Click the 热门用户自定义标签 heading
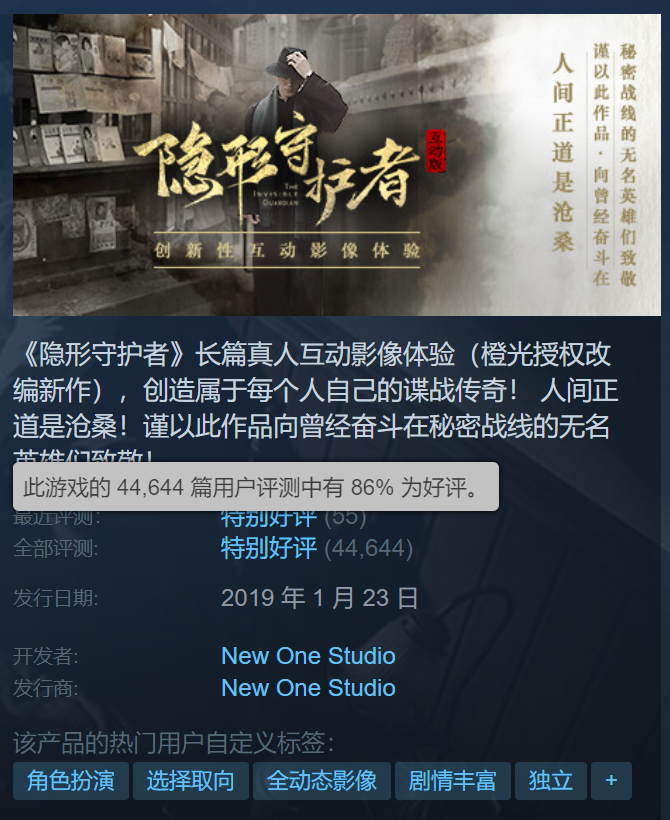 [174, 743]
